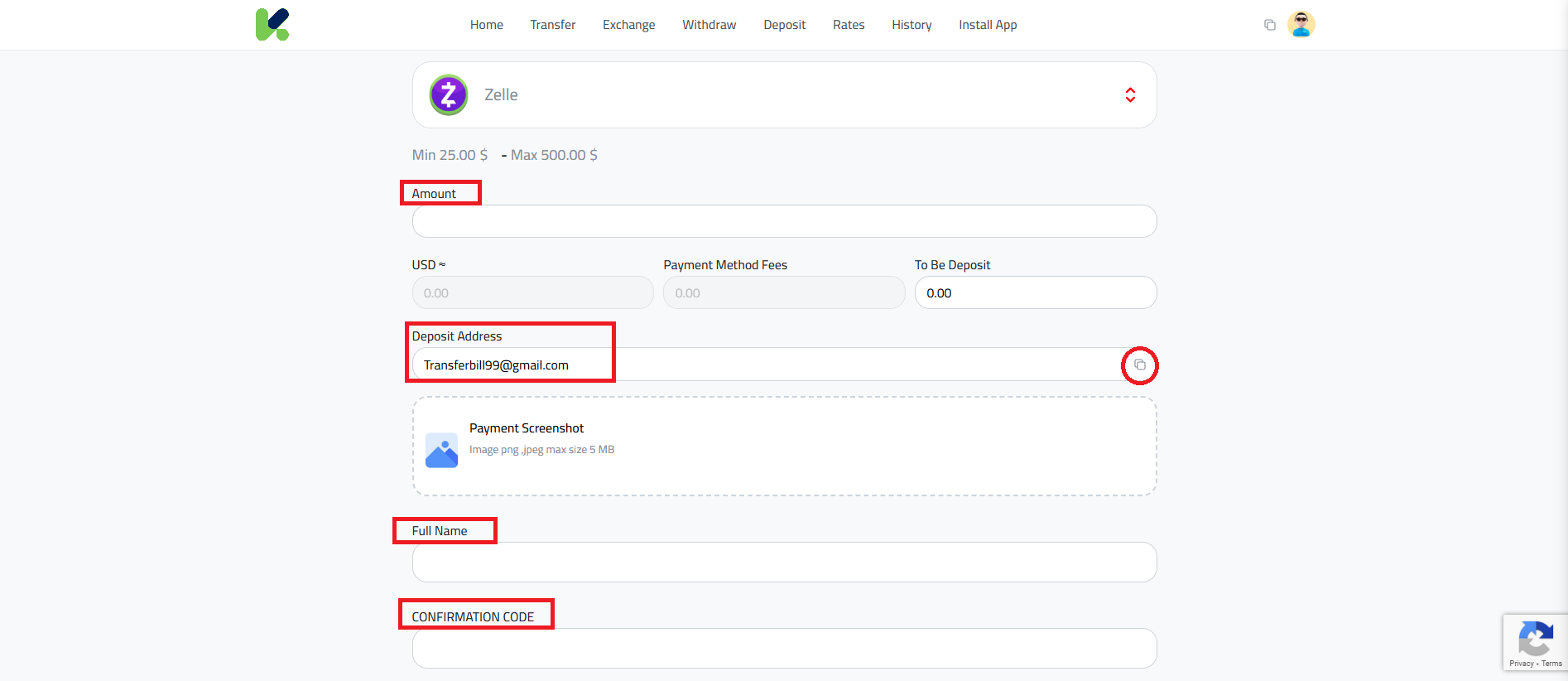1568x681 pixels.
Task: Navigate to Withdraw
Action: pos(709,25)
